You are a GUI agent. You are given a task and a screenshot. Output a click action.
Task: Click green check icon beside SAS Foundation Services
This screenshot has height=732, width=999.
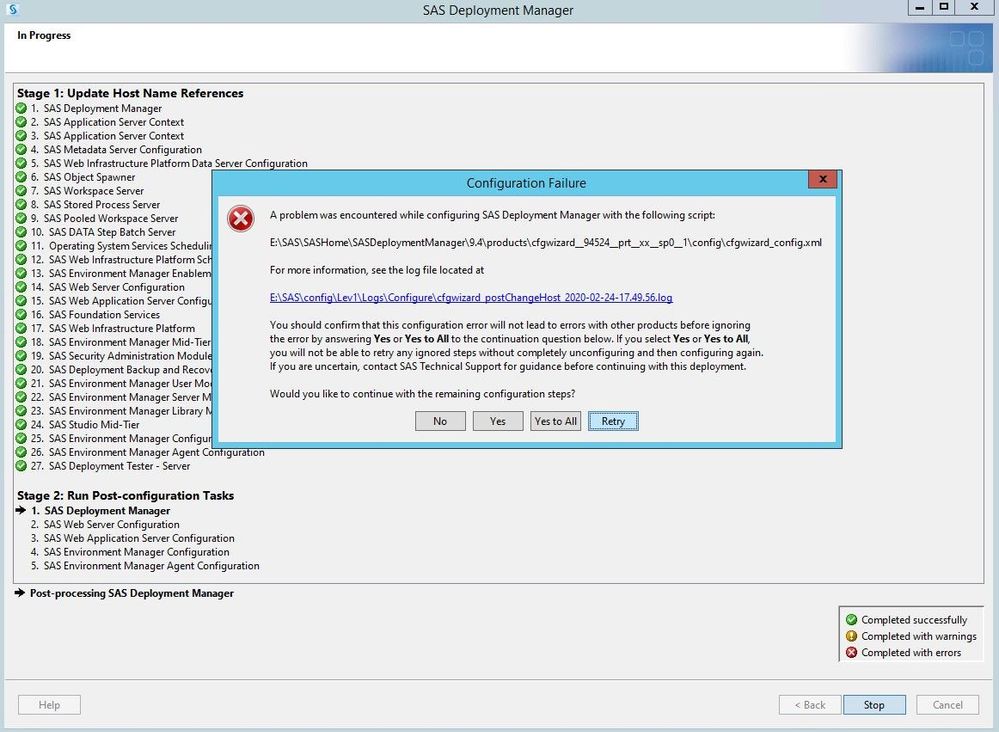point(21,315)
